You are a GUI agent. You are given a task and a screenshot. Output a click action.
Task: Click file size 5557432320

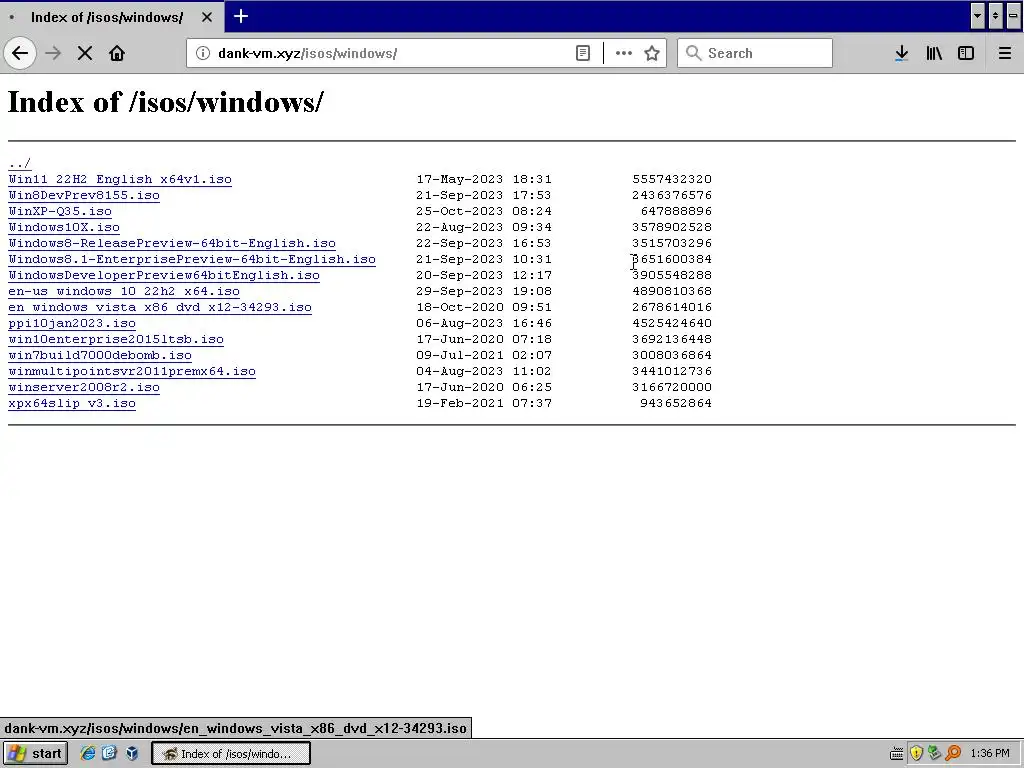pos(672,179)
